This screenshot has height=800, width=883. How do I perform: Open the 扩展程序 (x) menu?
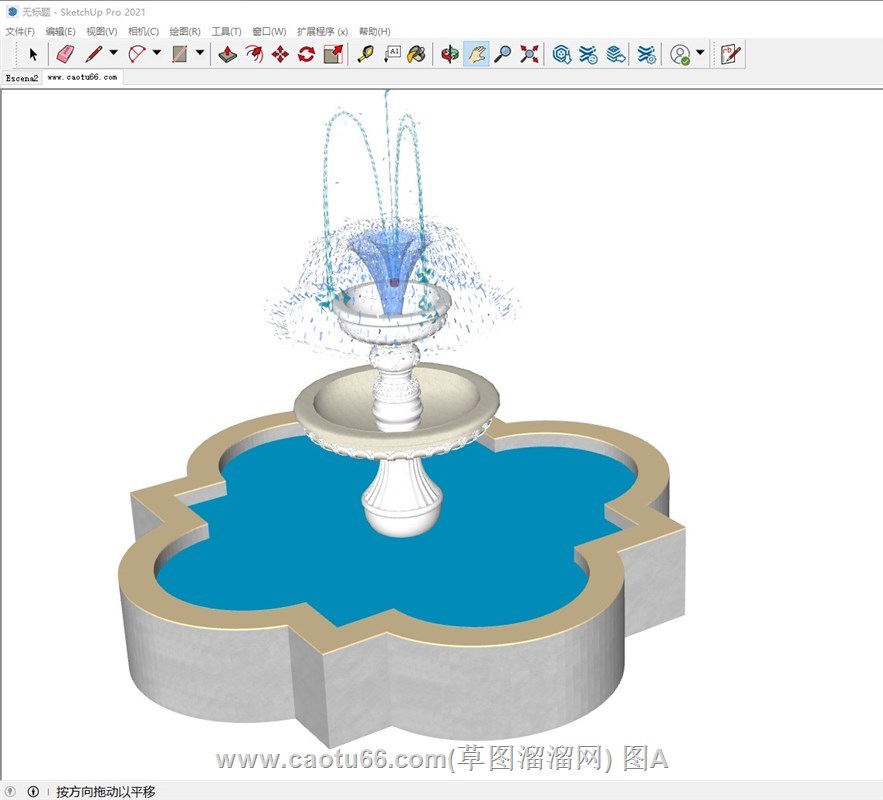(x=322, y=32)
